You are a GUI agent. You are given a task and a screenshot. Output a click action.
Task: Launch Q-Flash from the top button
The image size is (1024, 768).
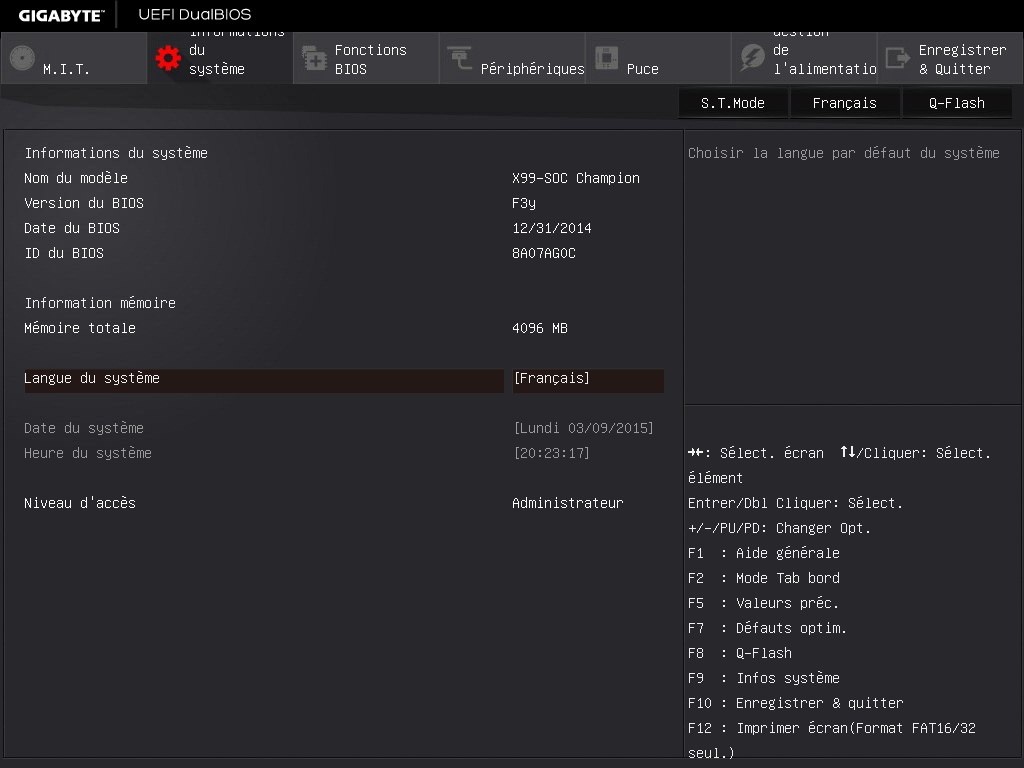(x=956, y=103)
